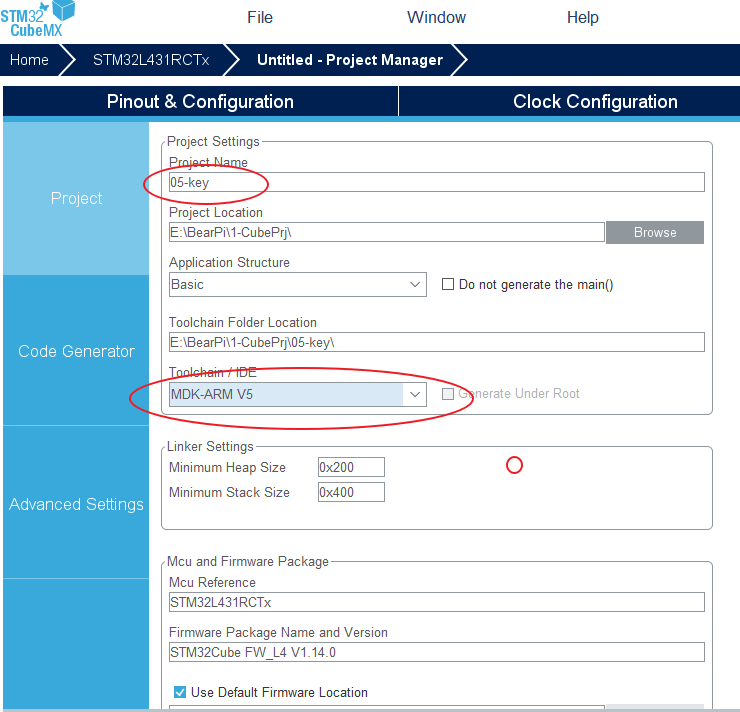Screen dimensions: 740x712
Task: Switch to Pinout & Configuration tab
Action: click(x=200, y=101)
